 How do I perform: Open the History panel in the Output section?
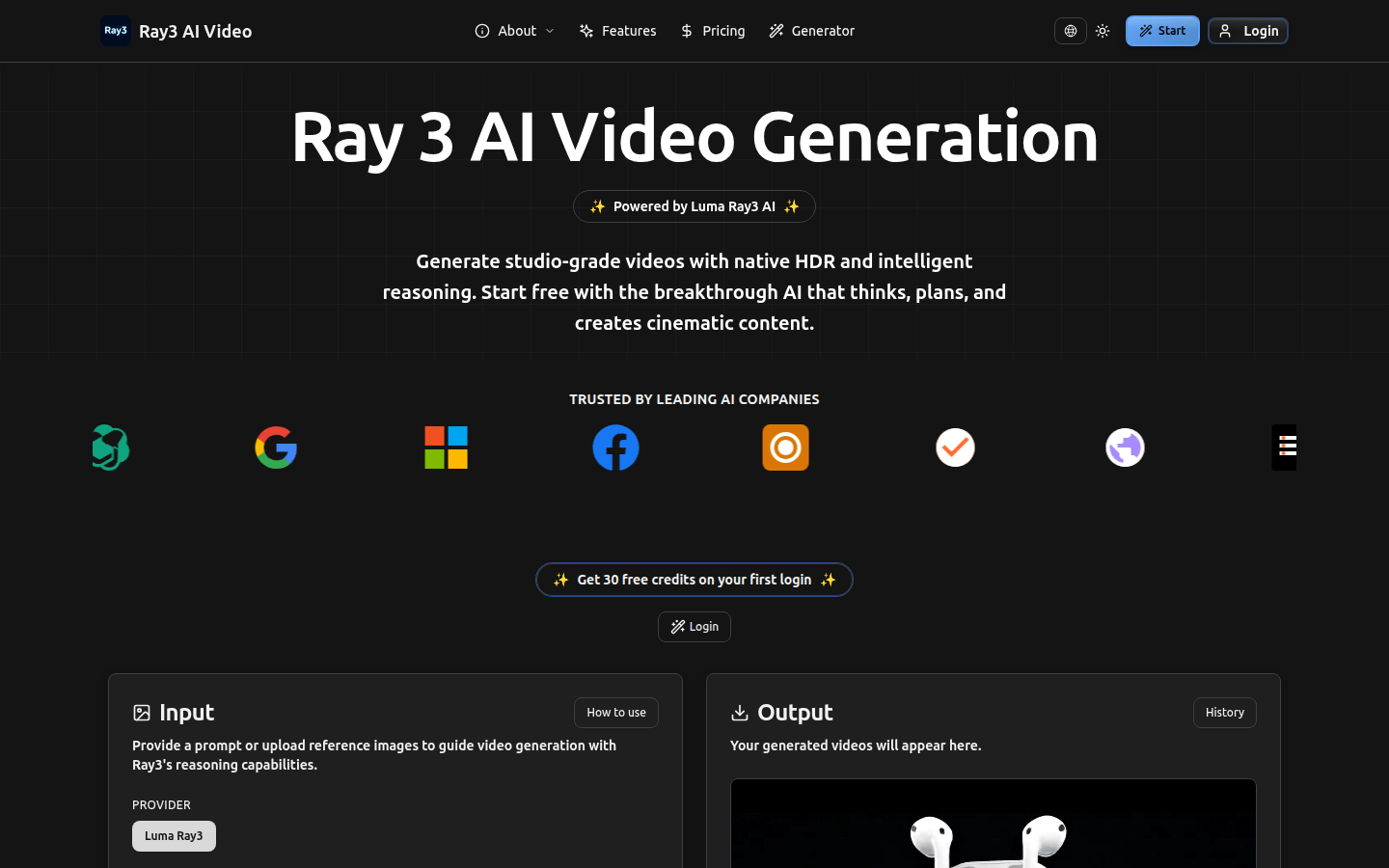[1224, 712]
